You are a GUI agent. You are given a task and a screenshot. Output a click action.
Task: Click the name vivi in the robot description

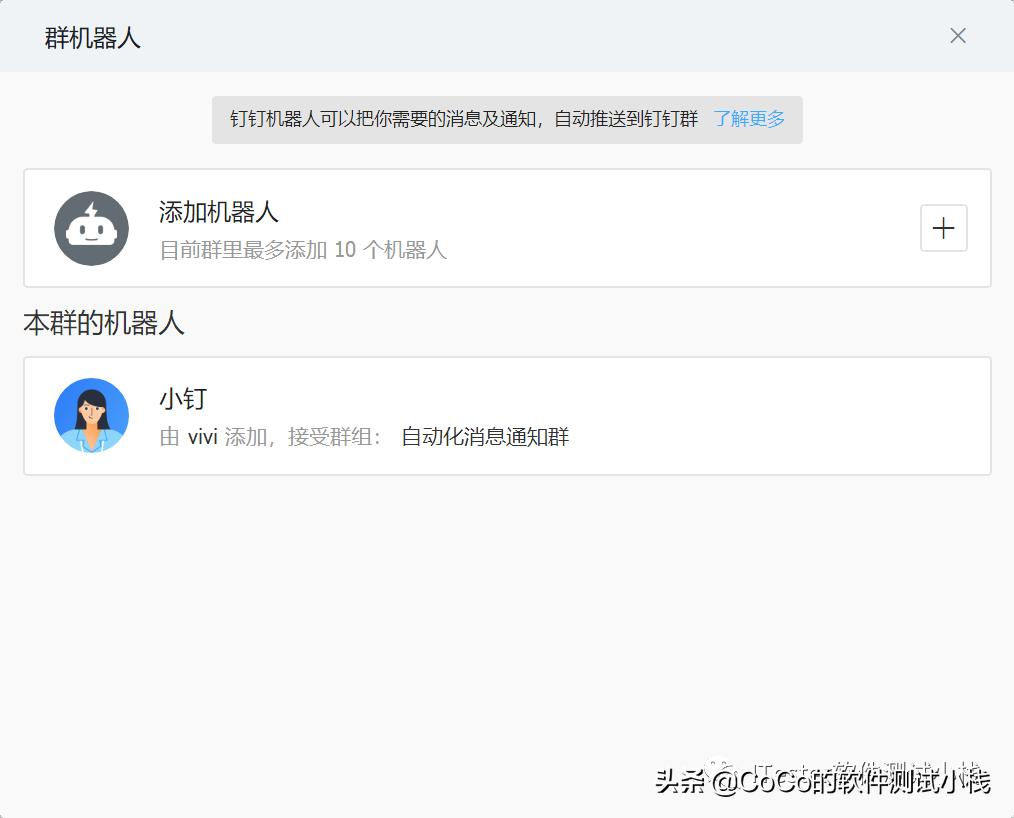197,437
